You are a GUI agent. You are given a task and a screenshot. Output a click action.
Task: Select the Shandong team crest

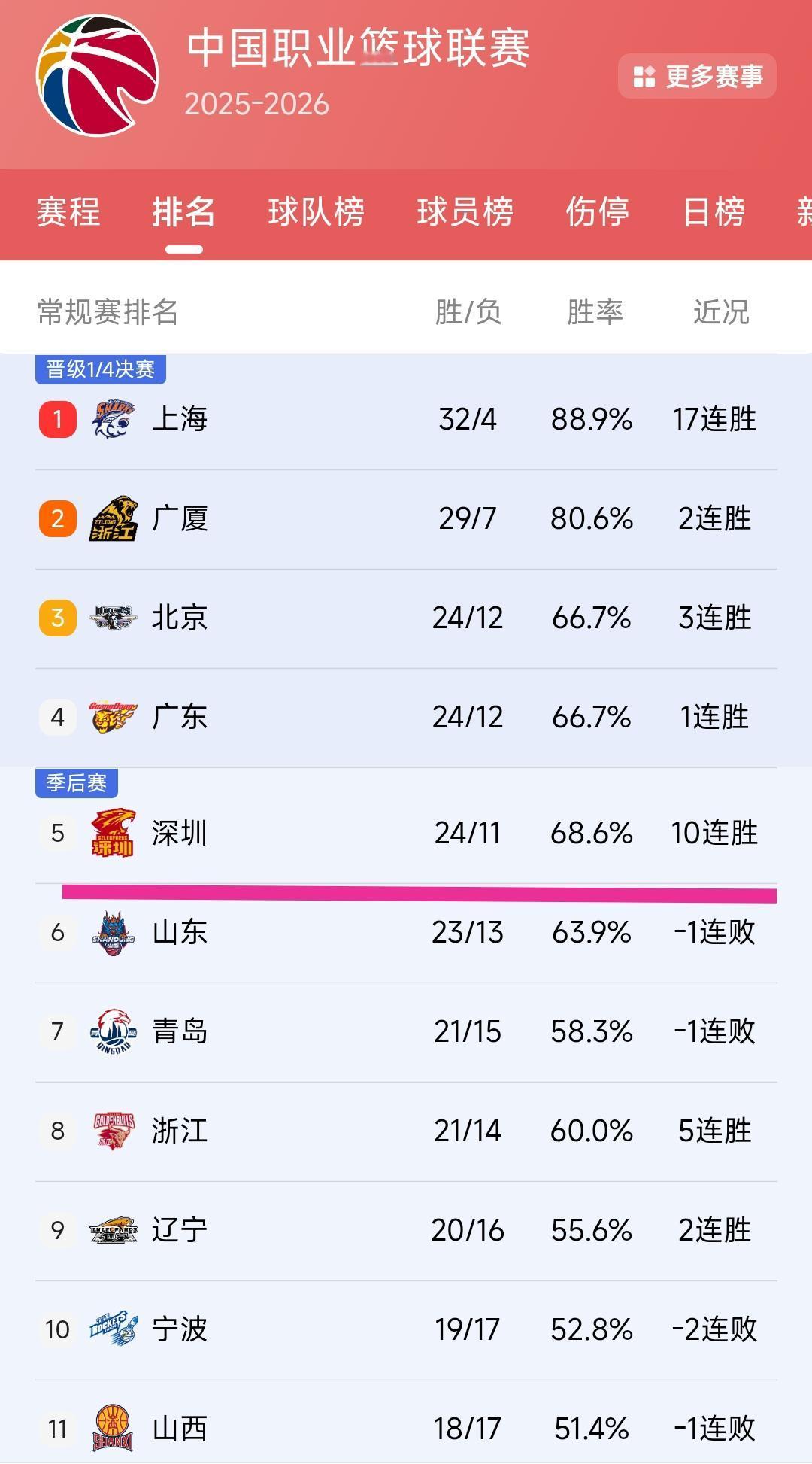coord(113,932)
